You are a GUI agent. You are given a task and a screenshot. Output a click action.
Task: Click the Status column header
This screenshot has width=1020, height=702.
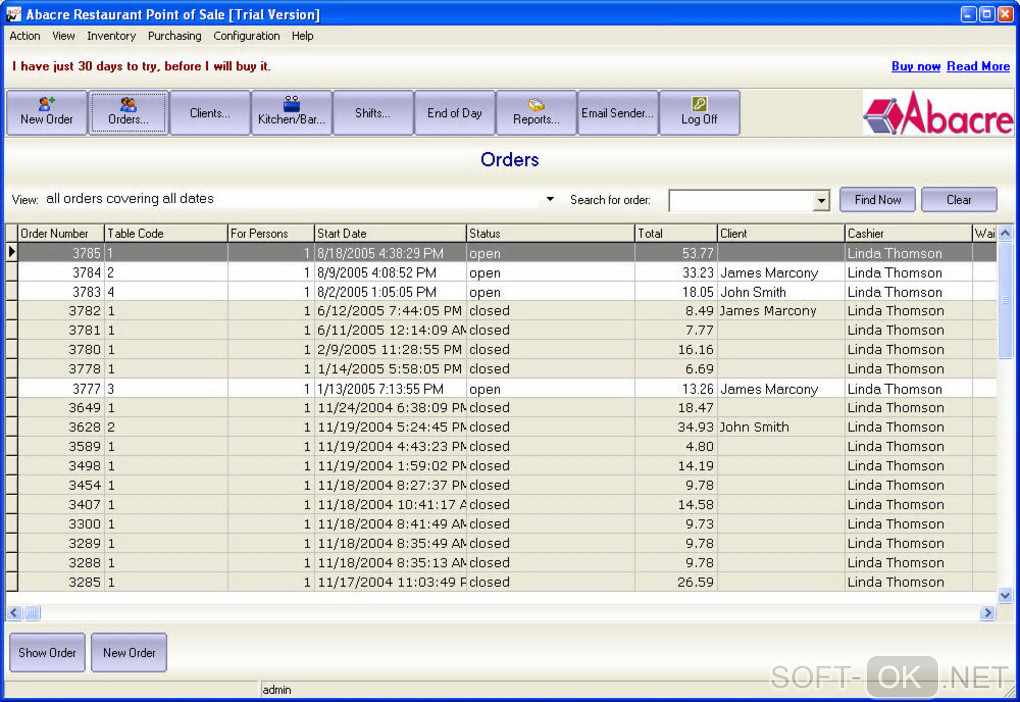click(x=550, y=233)
